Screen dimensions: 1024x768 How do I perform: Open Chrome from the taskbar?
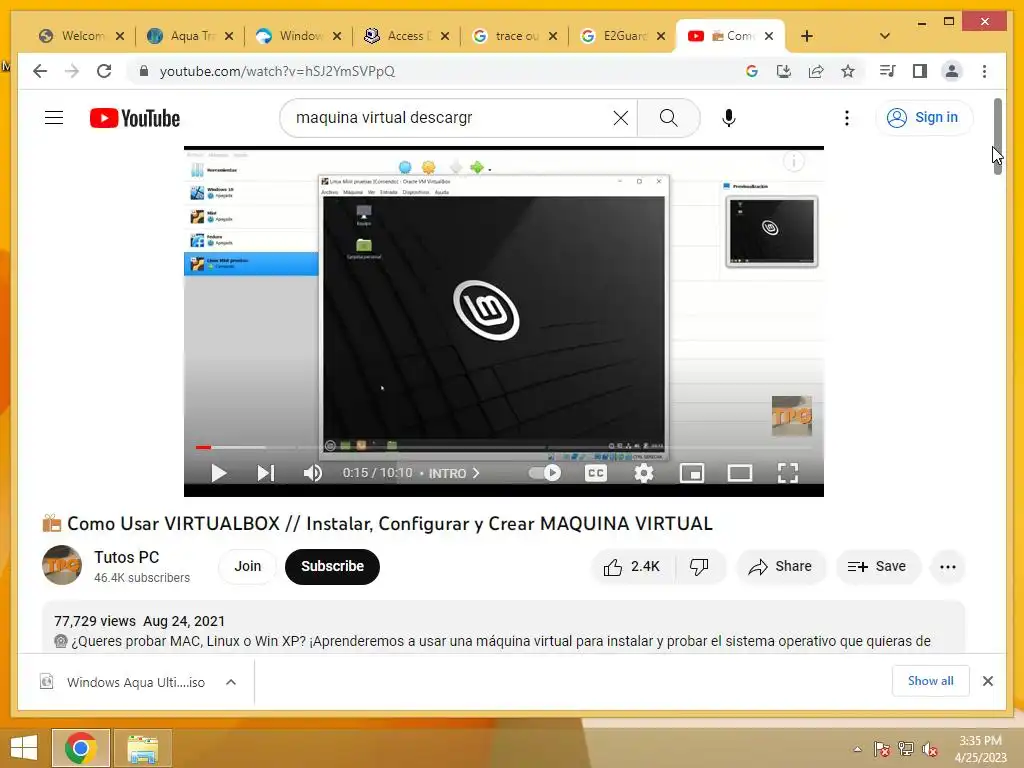click(x=81, y=748)
